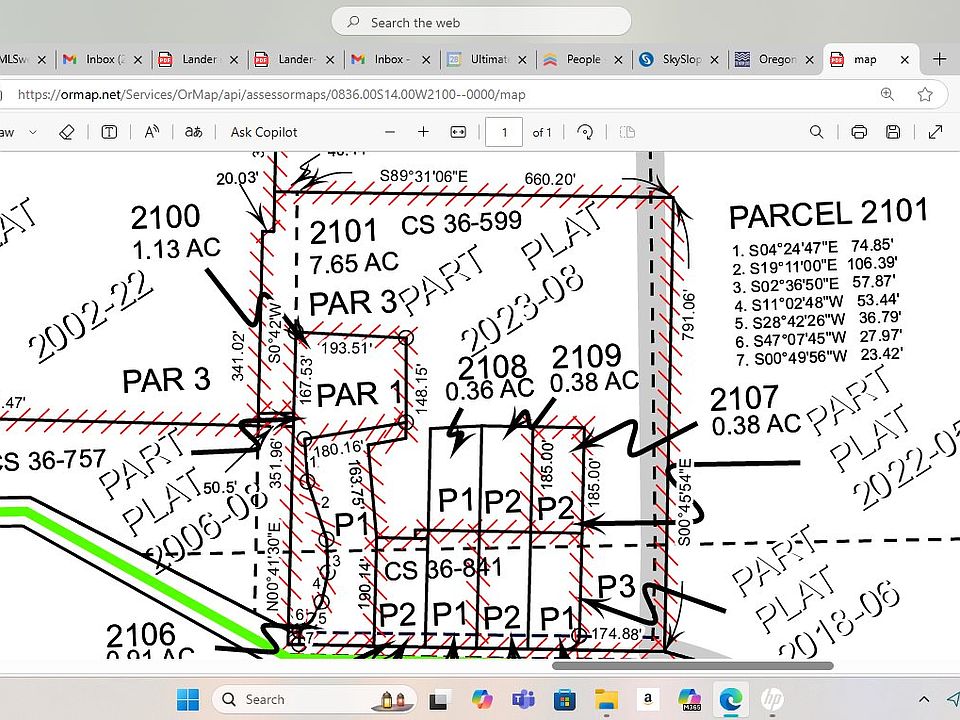
Task: Open the HP app on taskbar
Action: tap(772, 699)
